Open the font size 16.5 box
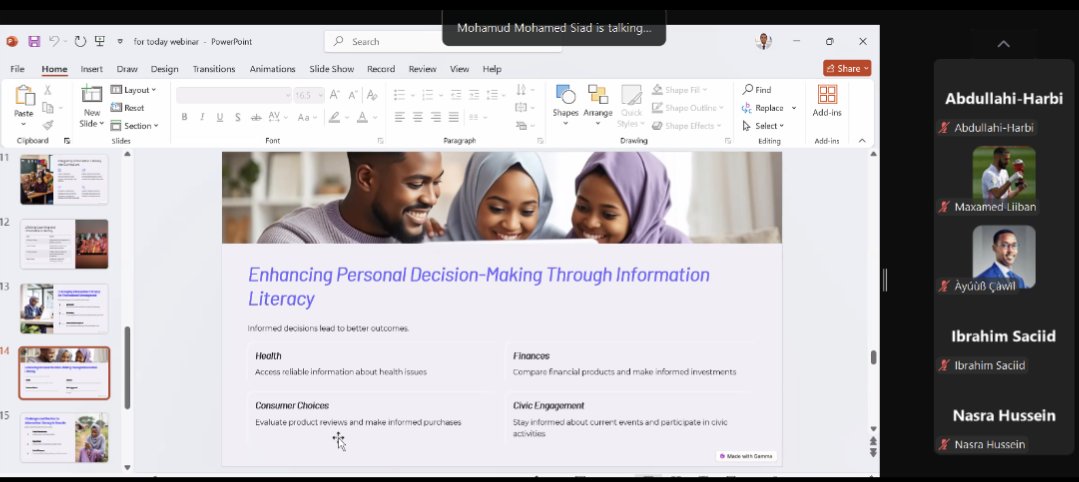 (x=309, y=96)
